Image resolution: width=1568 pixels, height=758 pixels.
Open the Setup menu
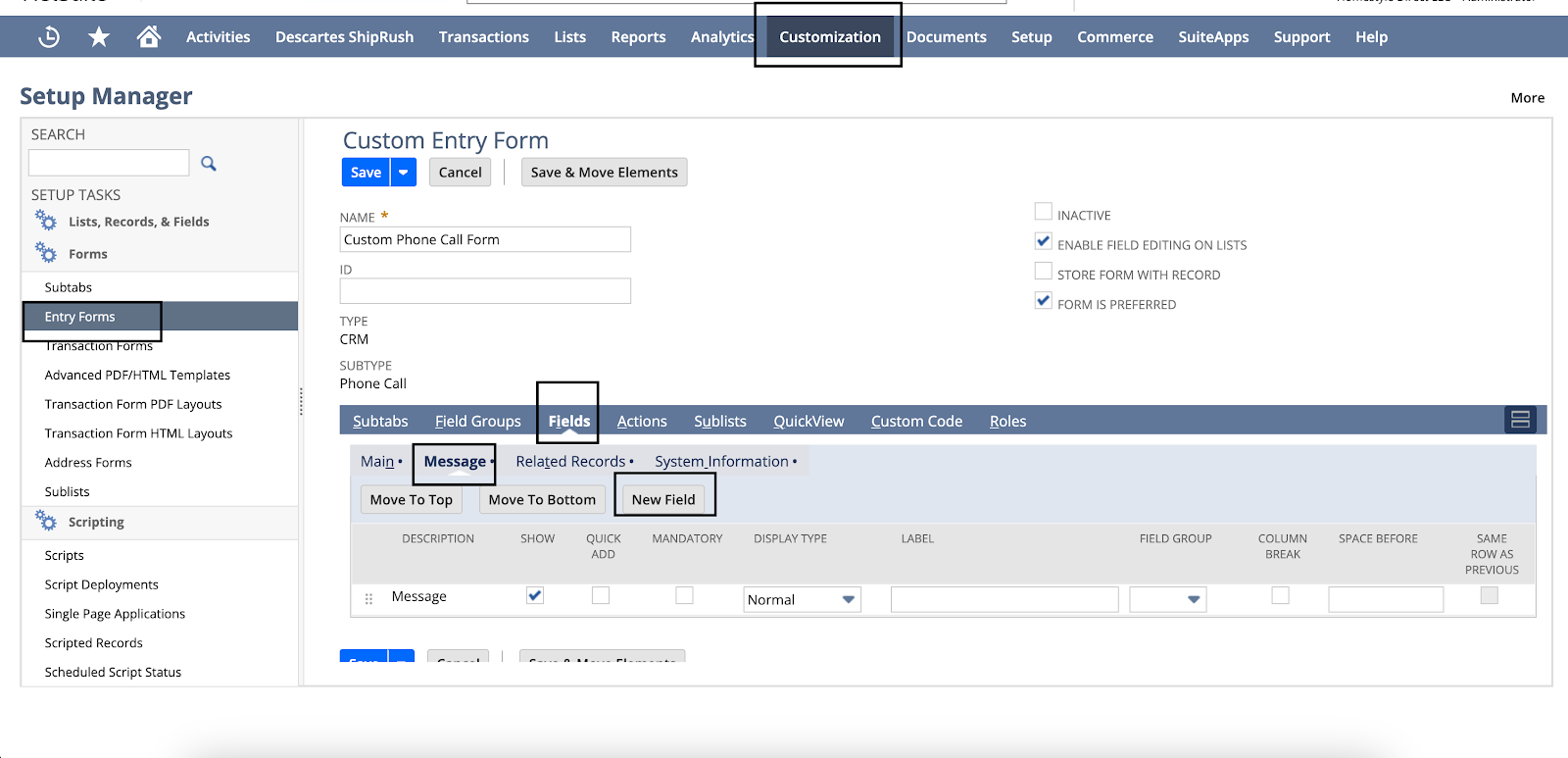(x=1032, y=36)
